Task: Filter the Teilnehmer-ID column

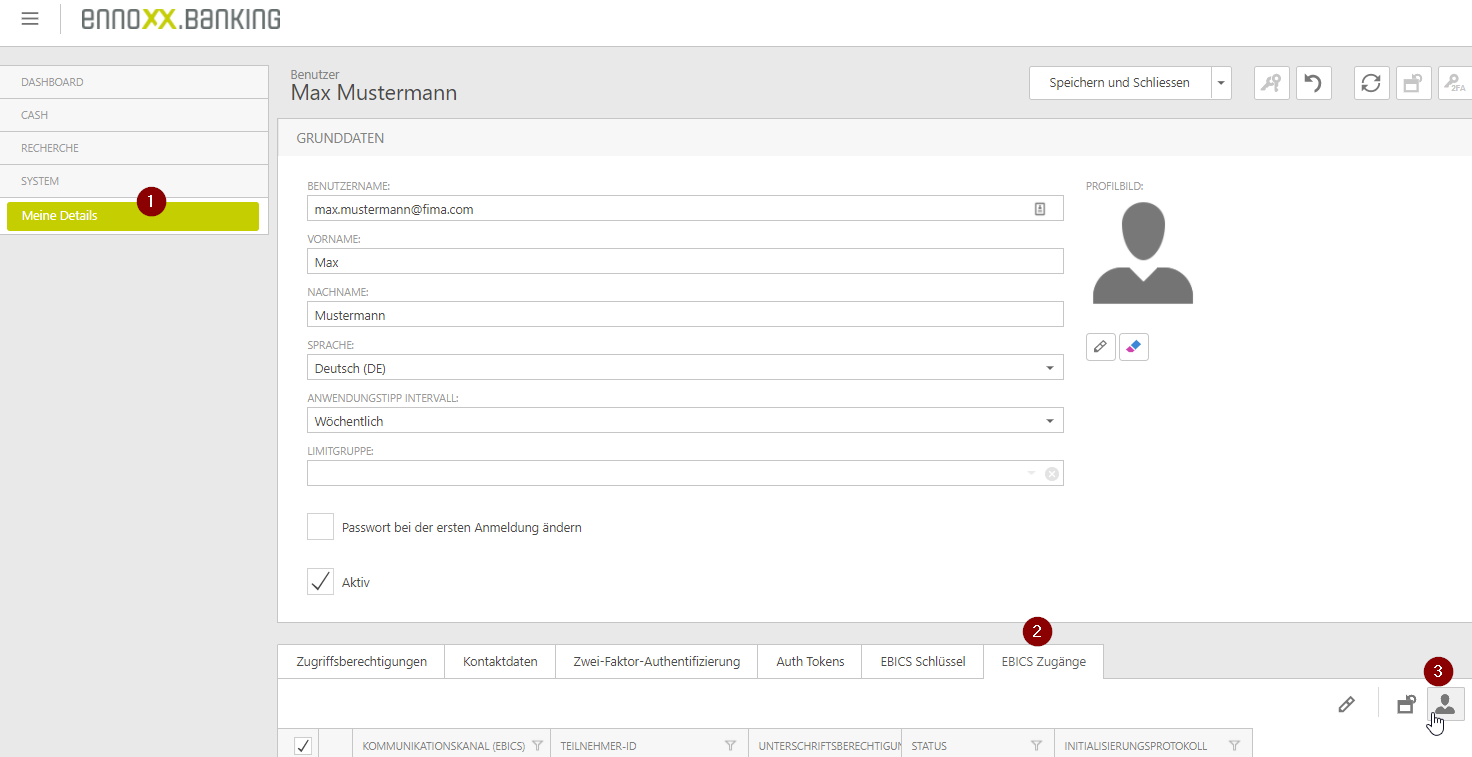Action: (x=730, y=746)
